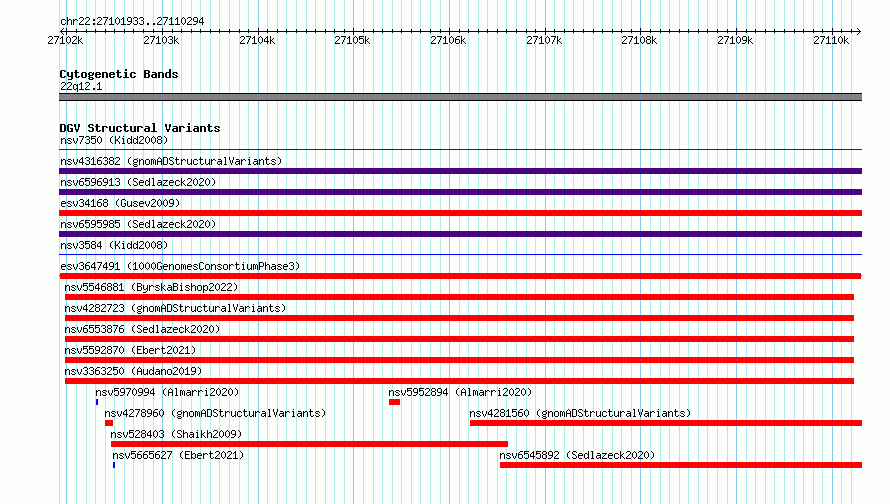The height and width of the screenshot is (504, 890).
Task: Select the red bar under nsv5546881
Action: (x=459, y=297)
